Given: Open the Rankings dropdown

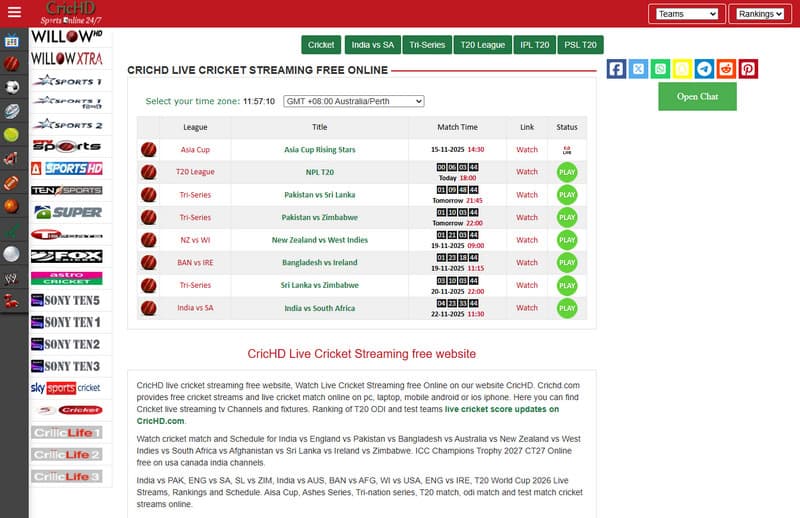Looking at the screenshot, I should tap(762, 14).
